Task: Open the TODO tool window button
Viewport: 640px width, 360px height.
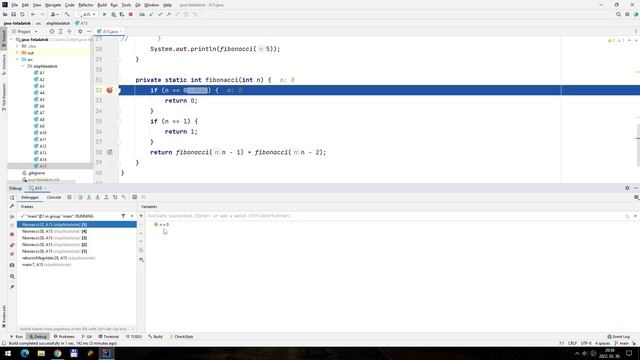Action: (x=134, y=337)
